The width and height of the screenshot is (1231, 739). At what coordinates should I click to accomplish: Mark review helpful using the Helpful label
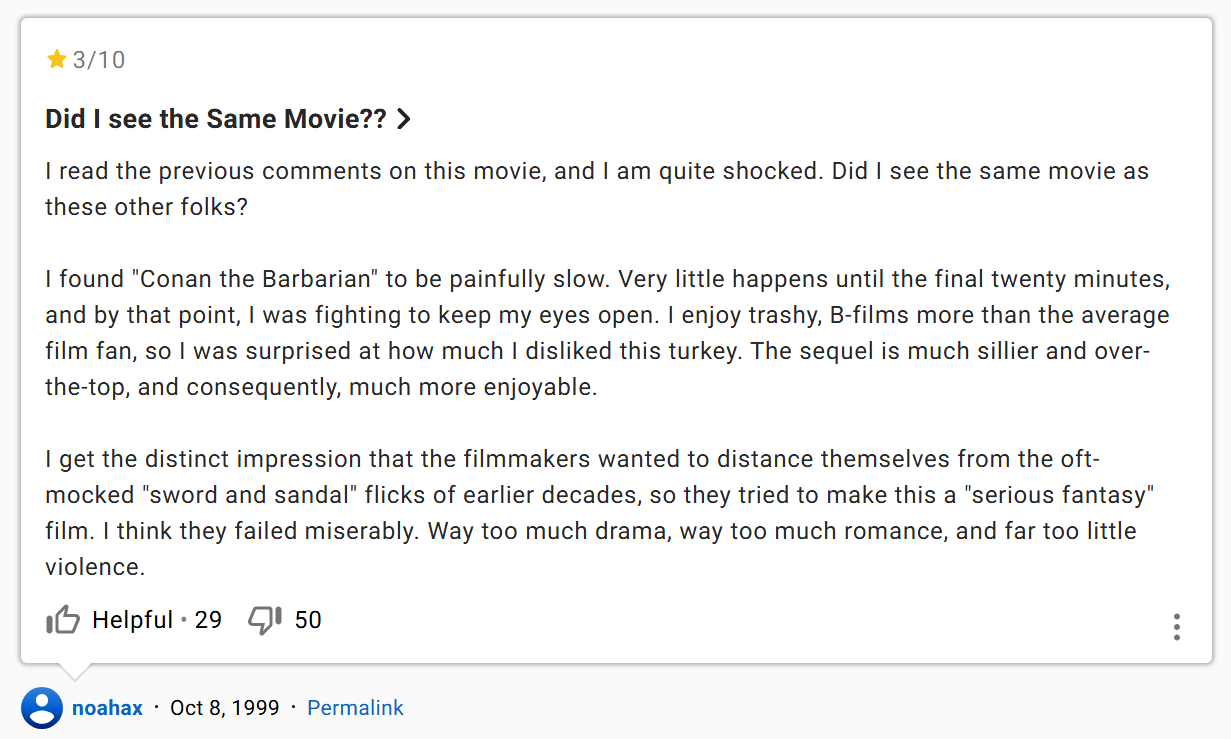pyautogui.click(x=133, y=620)
